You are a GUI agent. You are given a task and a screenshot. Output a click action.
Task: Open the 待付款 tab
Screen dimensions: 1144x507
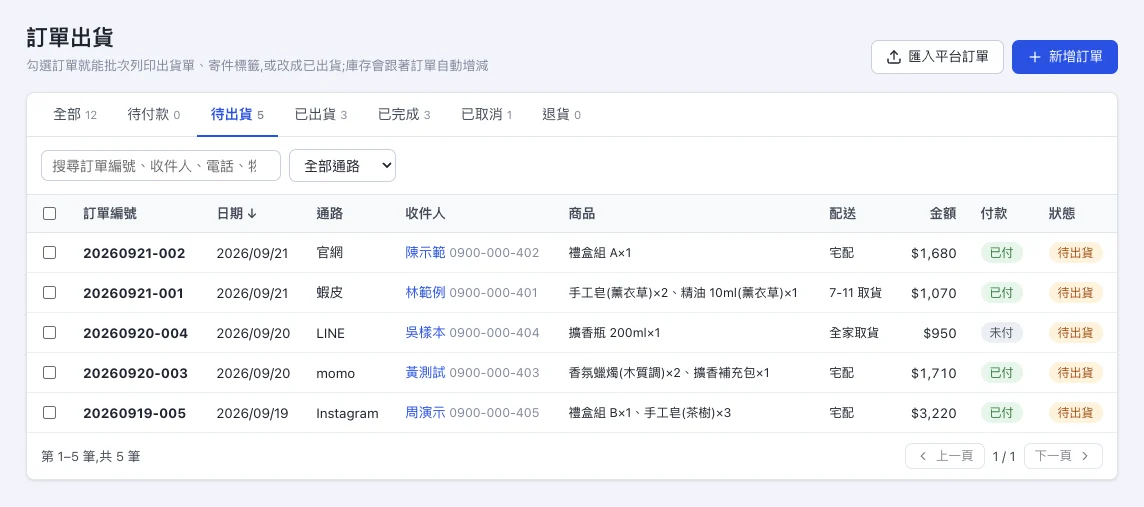[x=154, y=115]
